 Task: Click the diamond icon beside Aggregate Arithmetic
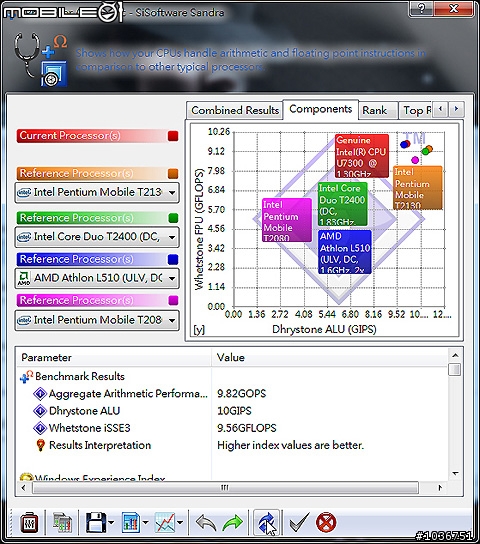tap(40, 394)
